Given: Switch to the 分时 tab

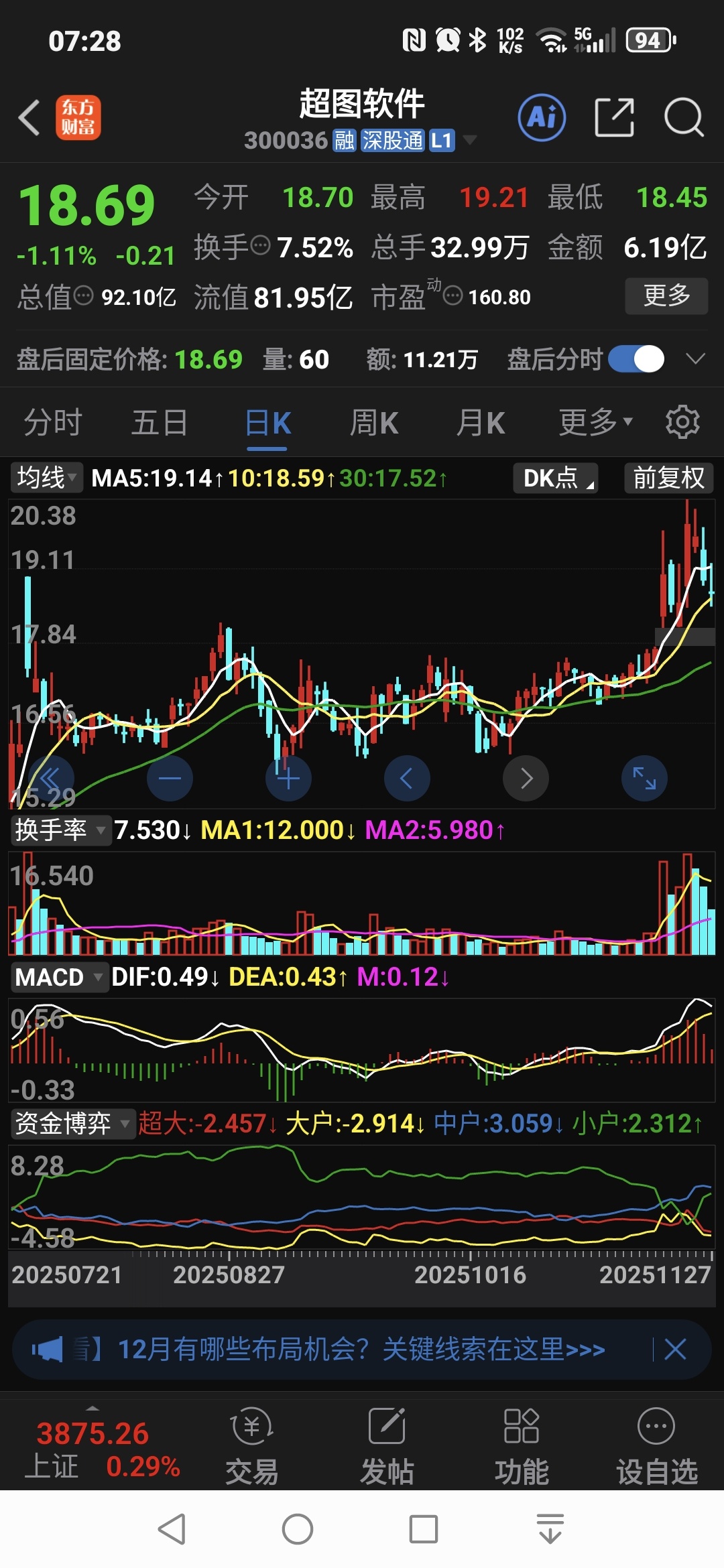Looking at the screenshot, I should 53,422.
